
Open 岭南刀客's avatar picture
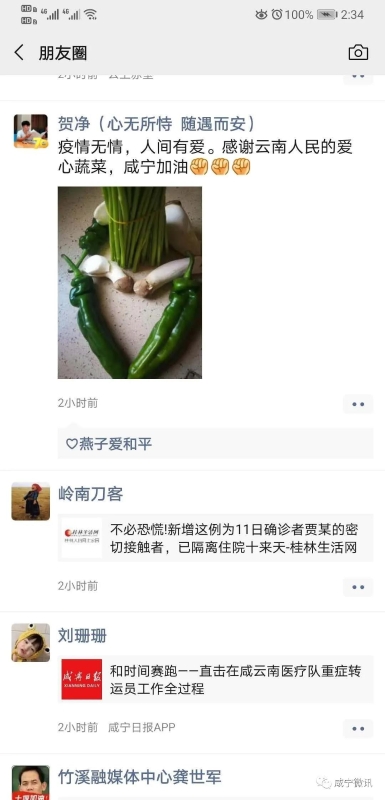point(31,501)
